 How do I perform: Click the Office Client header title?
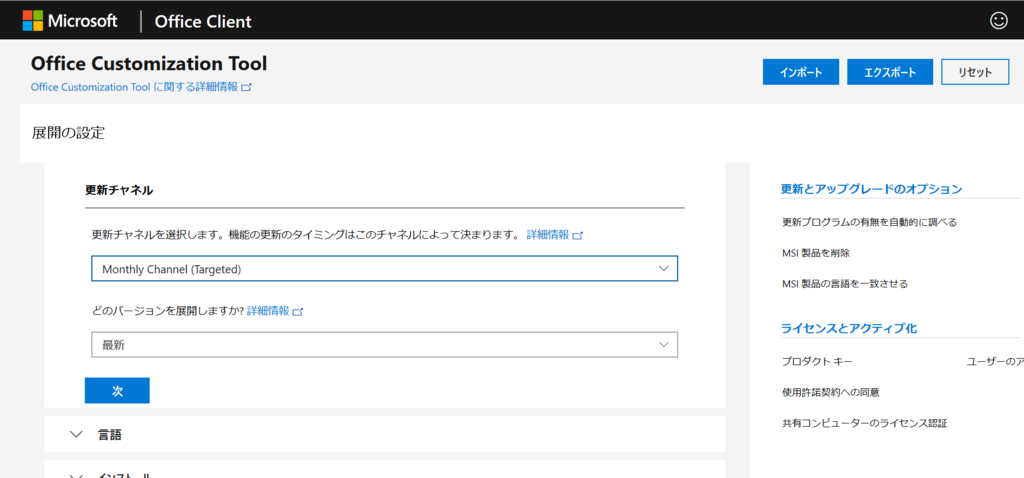point(203,22)
